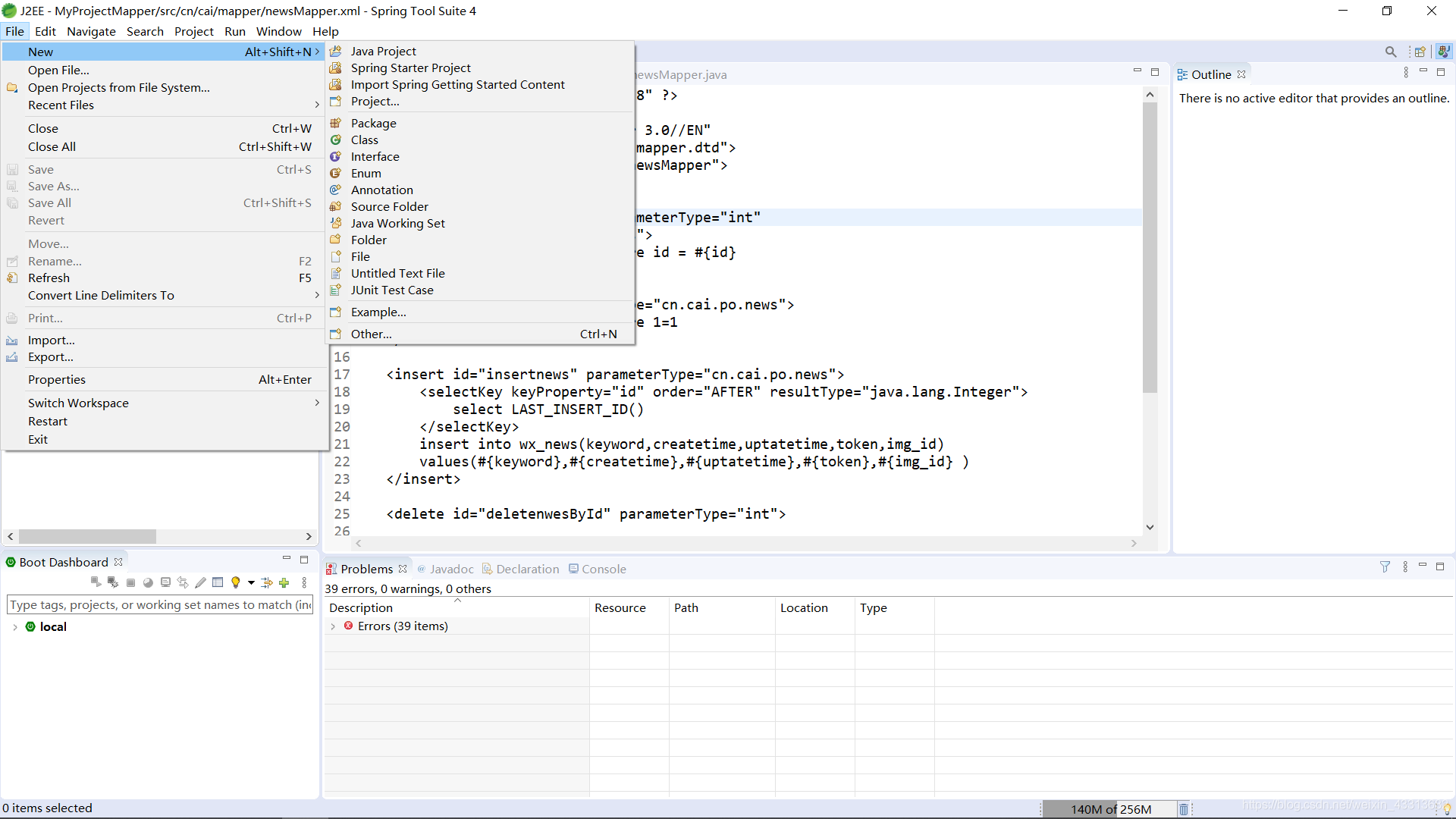Click the Problems tab in bottom panel
Screen dimensions: 1456x819
pos(368,568)
